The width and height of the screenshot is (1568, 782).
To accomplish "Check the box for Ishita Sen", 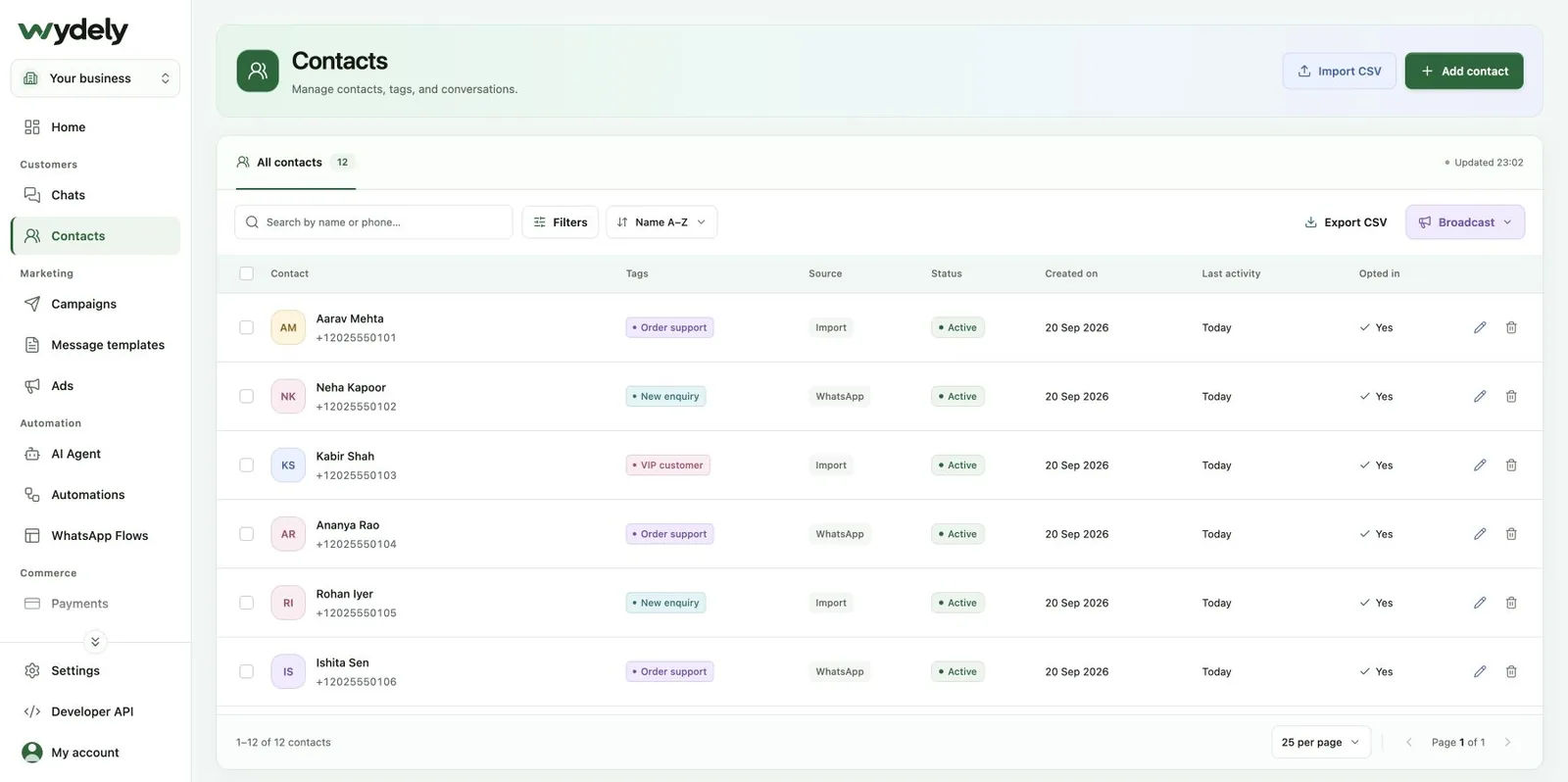I will (246, 671).
